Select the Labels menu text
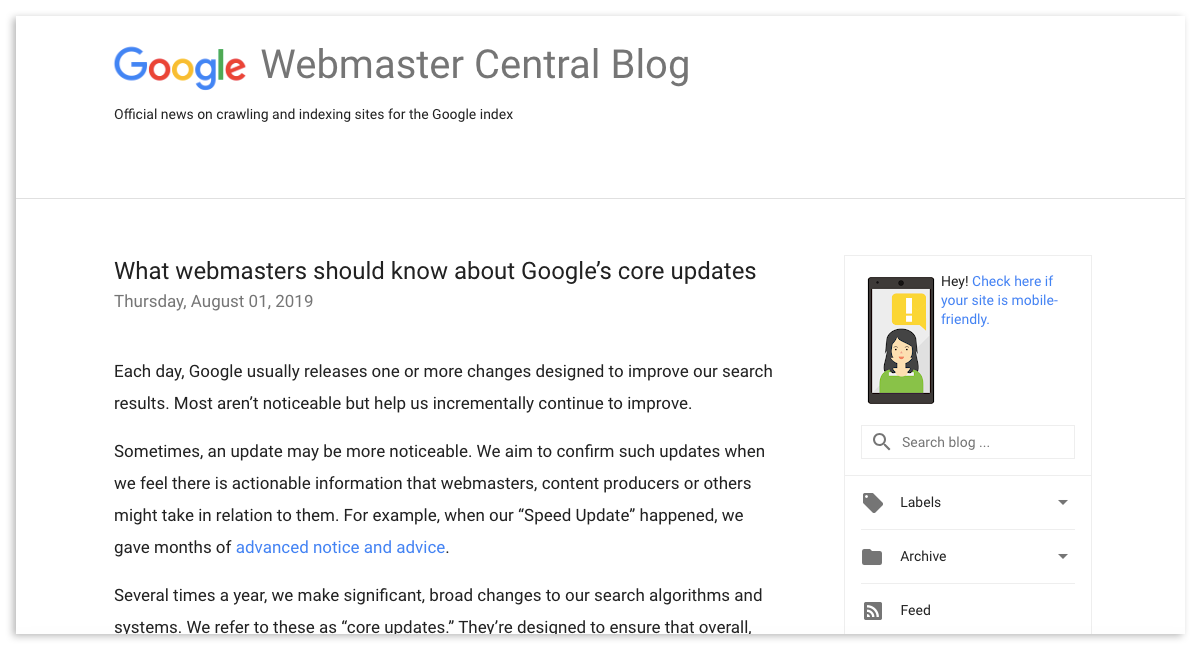Viewport: 1201px width, 650px height. 920,503
